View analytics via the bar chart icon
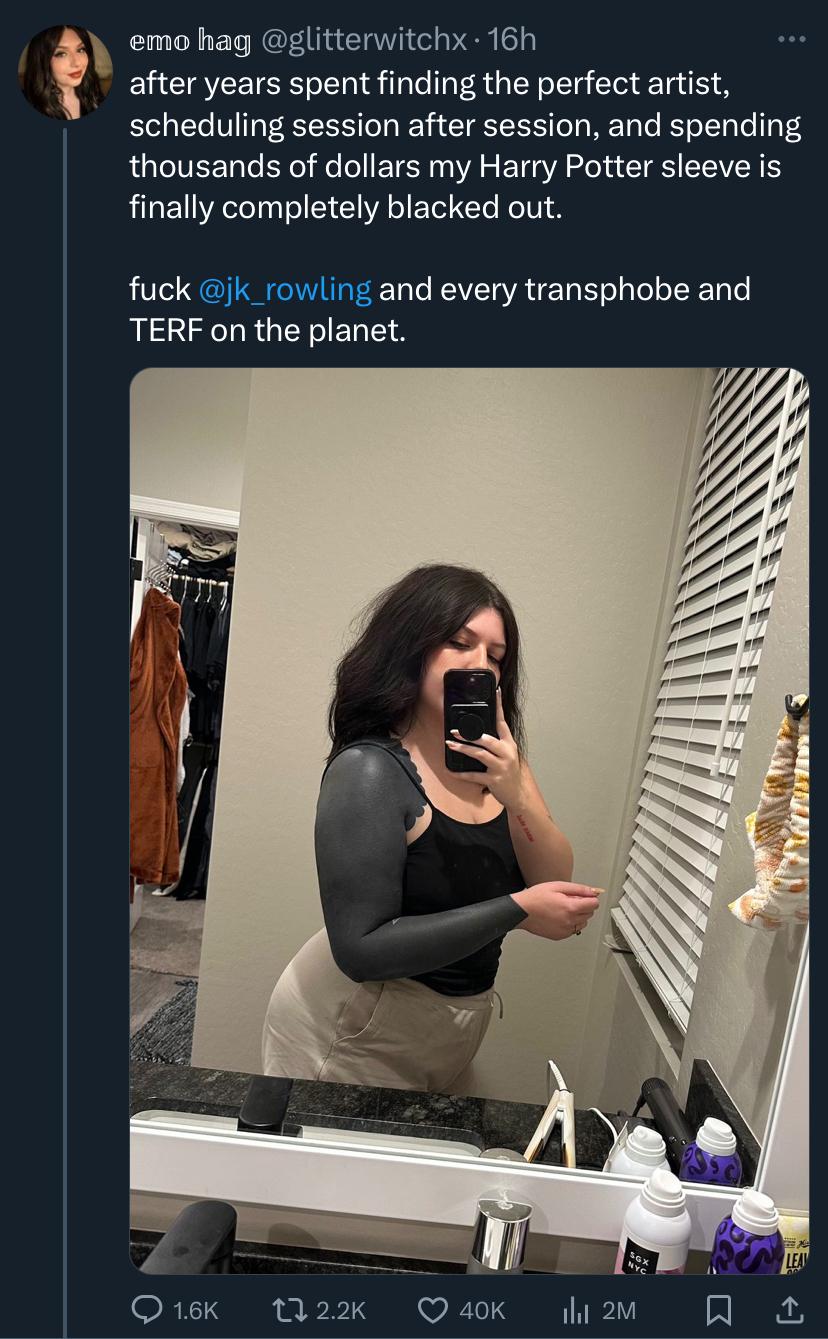This screenshot has height=1339, width=828. pyautogui.click(x=575, y=1309)
